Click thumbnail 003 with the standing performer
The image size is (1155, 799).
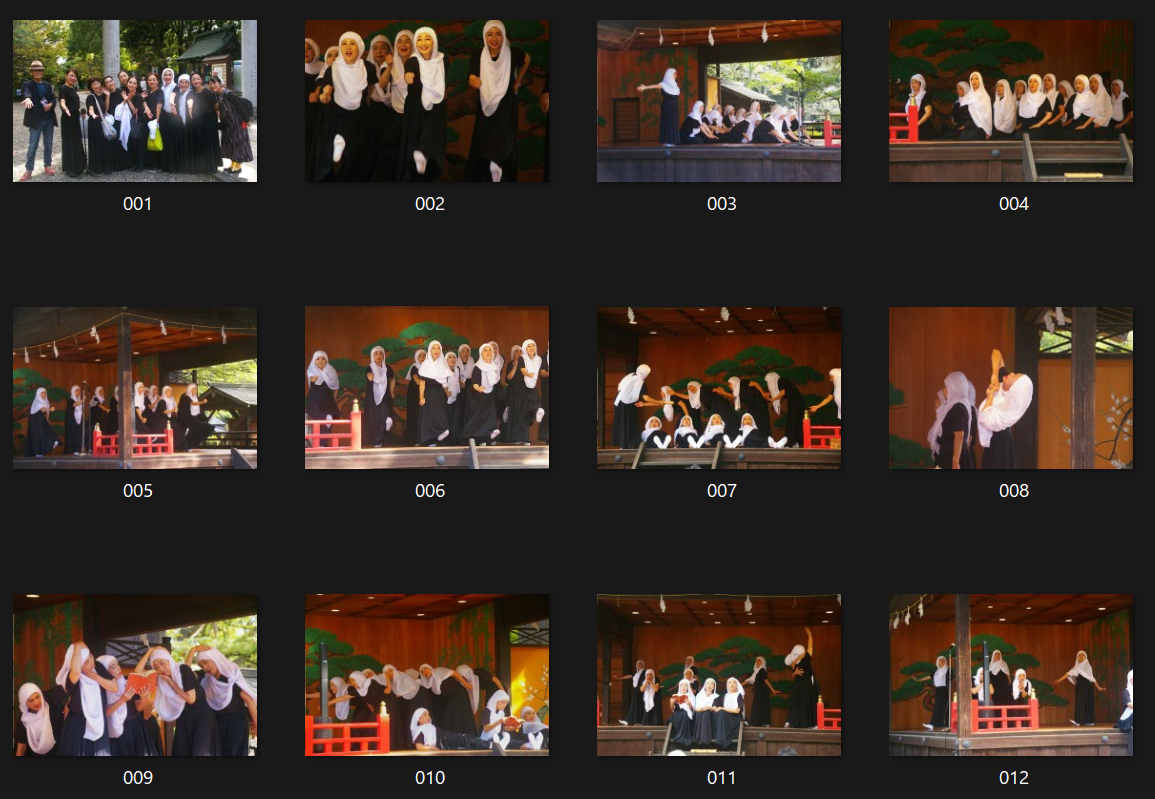[x=719, y=101]
